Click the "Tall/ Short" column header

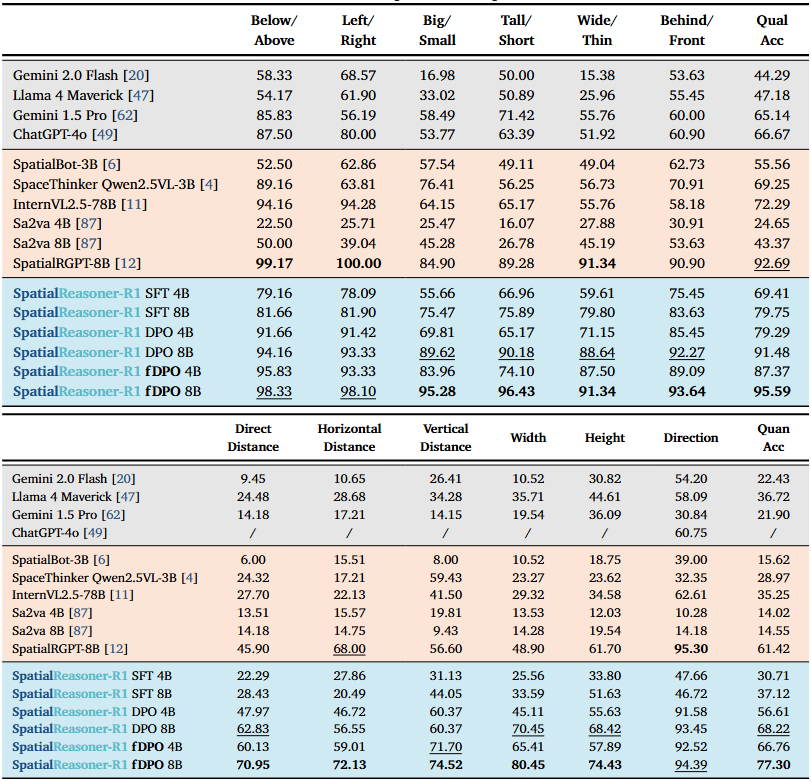[516, 30]
